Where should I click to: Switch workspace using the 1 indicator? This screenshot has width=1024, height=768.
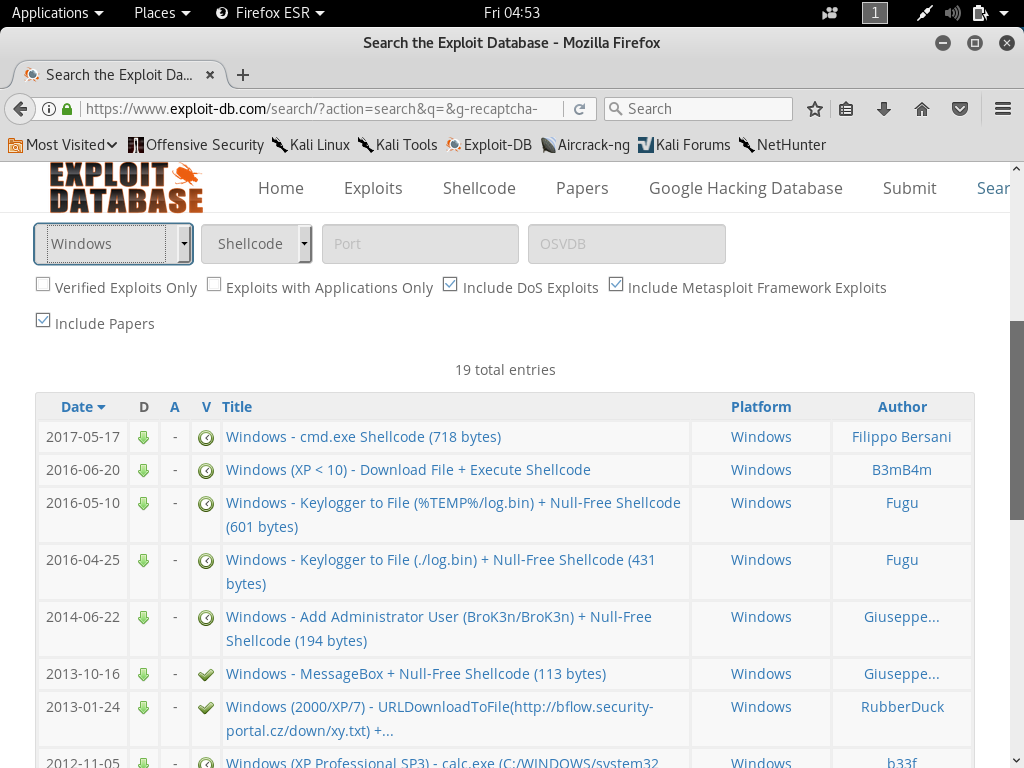[x=874, y=13]
